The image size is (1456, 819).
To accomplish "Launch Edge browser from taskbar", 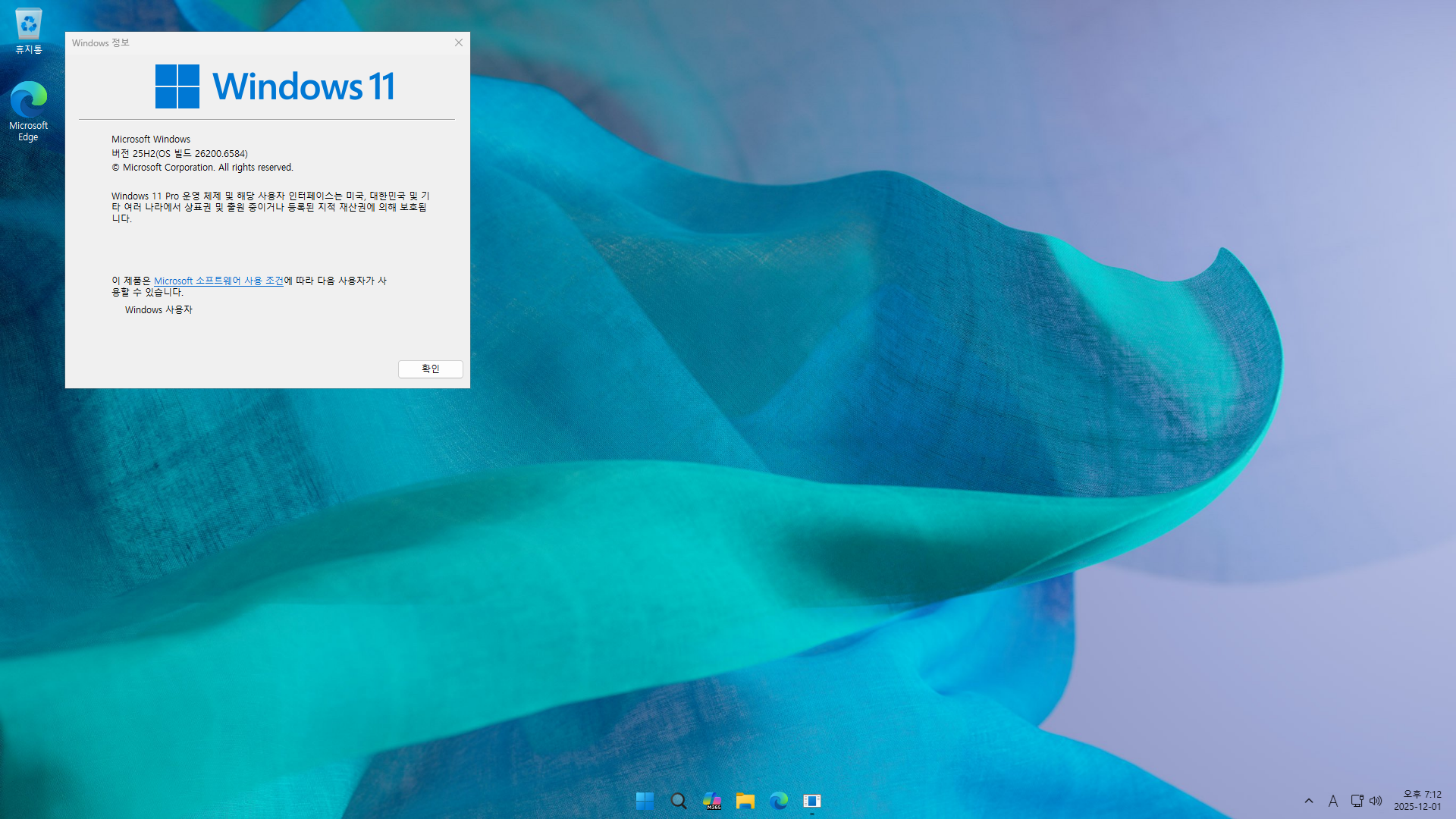I will (x=779, y=801).
